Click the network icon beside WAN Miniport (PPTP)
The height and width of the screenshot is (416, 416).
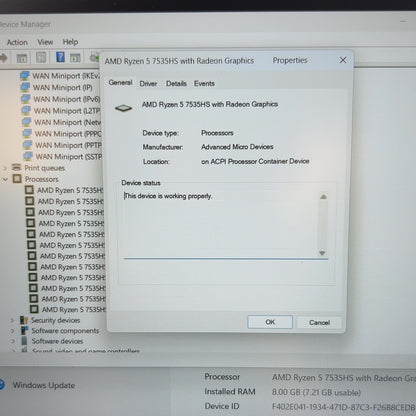(28, 145)
